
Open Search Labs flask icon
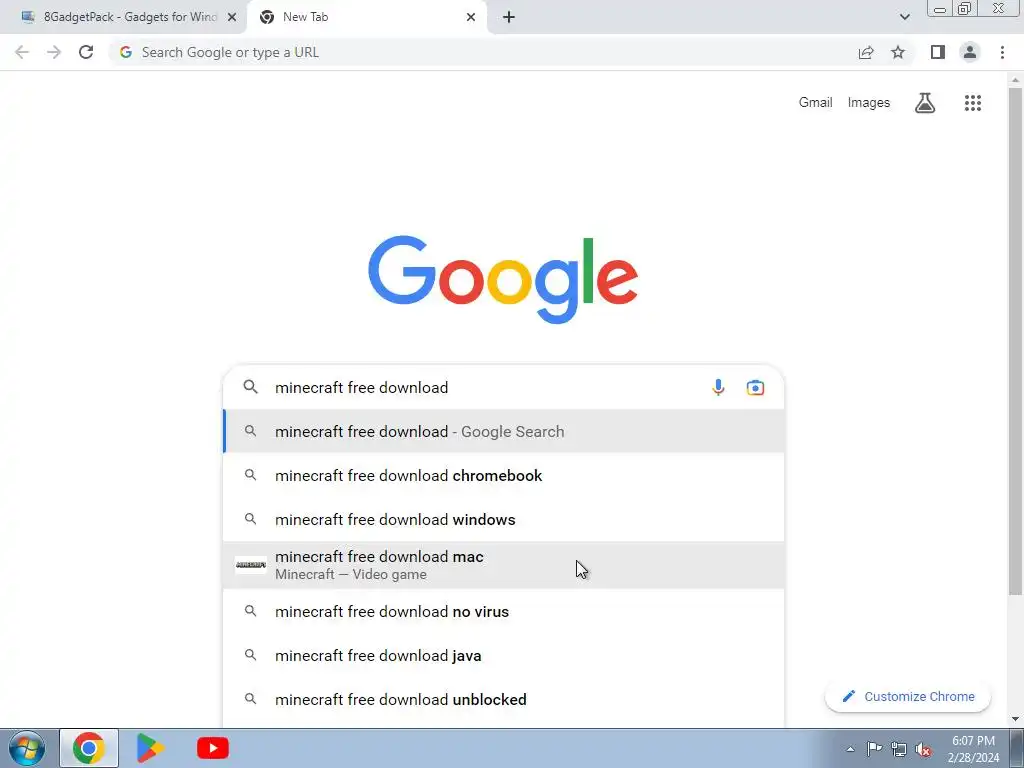[x=925, y=103]
